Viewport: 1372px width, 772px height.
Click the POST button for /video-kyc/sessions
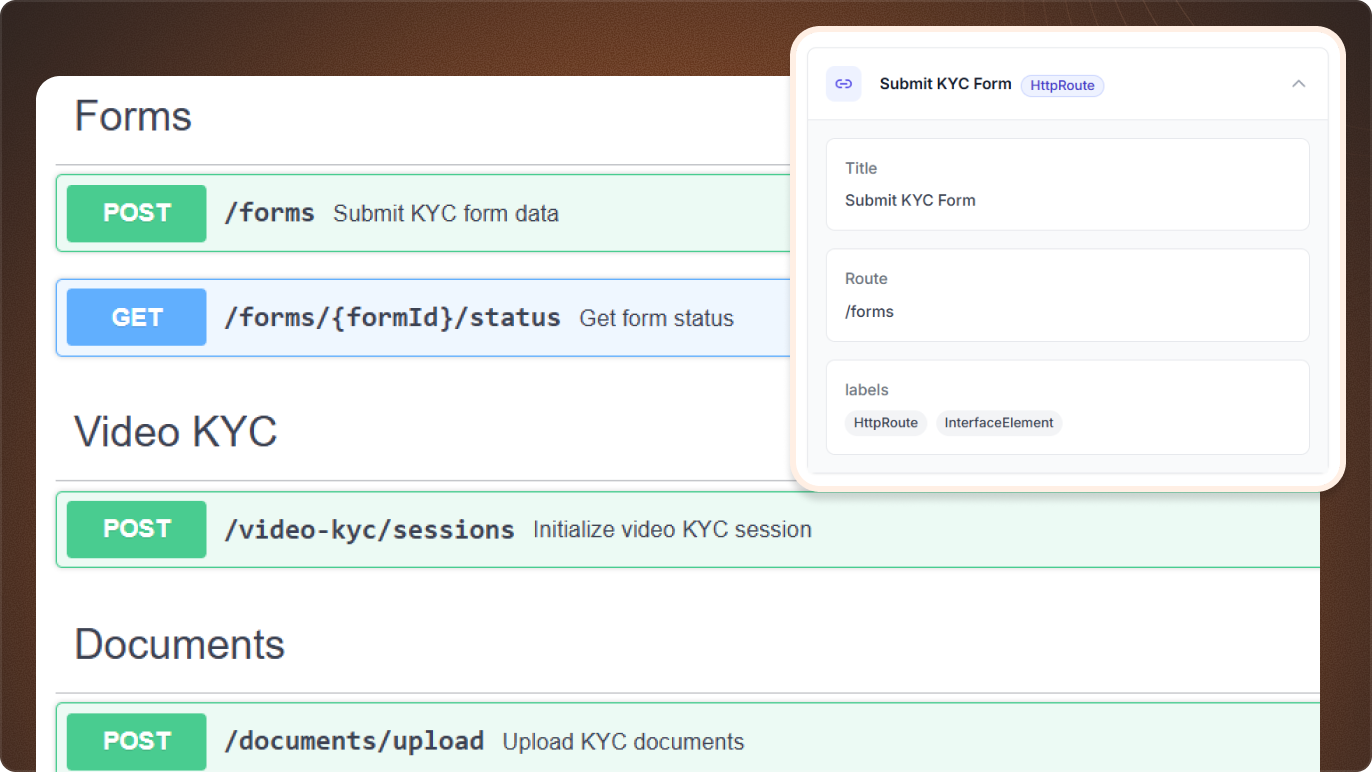[x=136, y=529]
